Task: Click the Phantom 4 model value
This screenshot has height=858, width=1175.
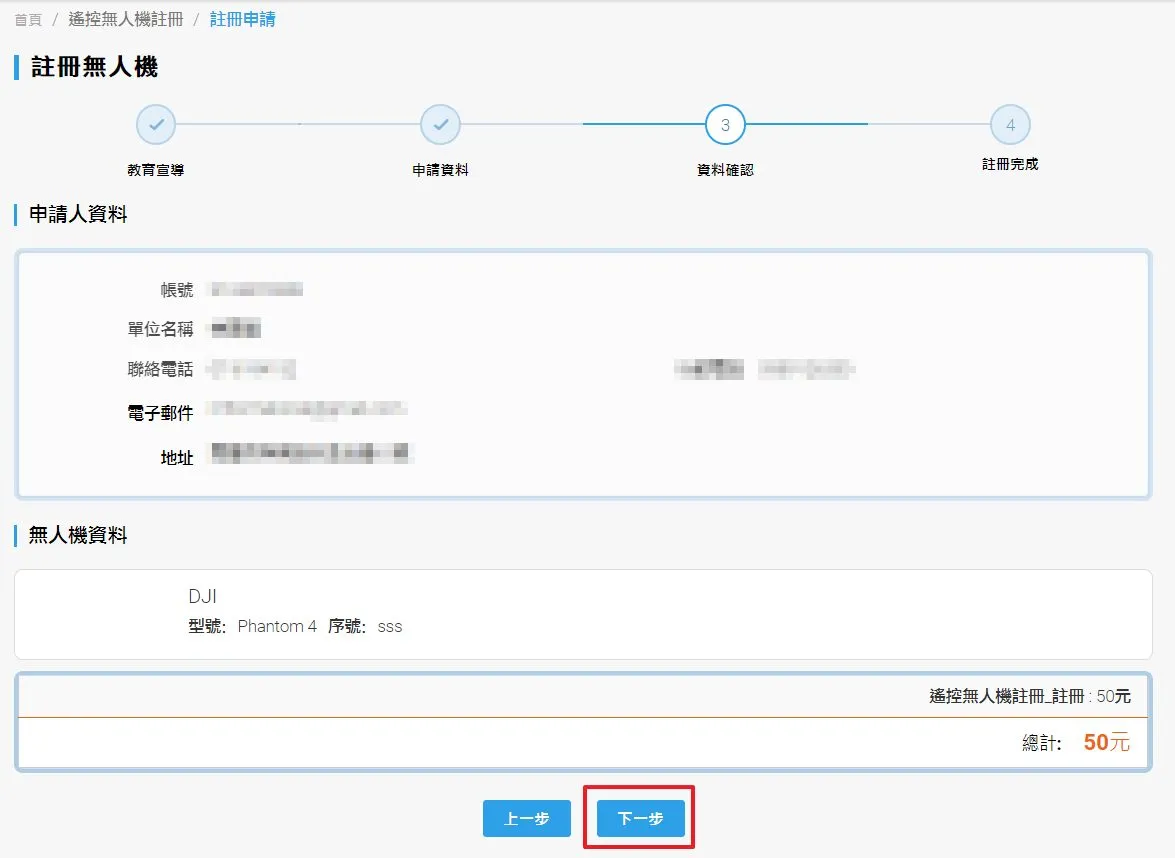Action: [277, 626]
